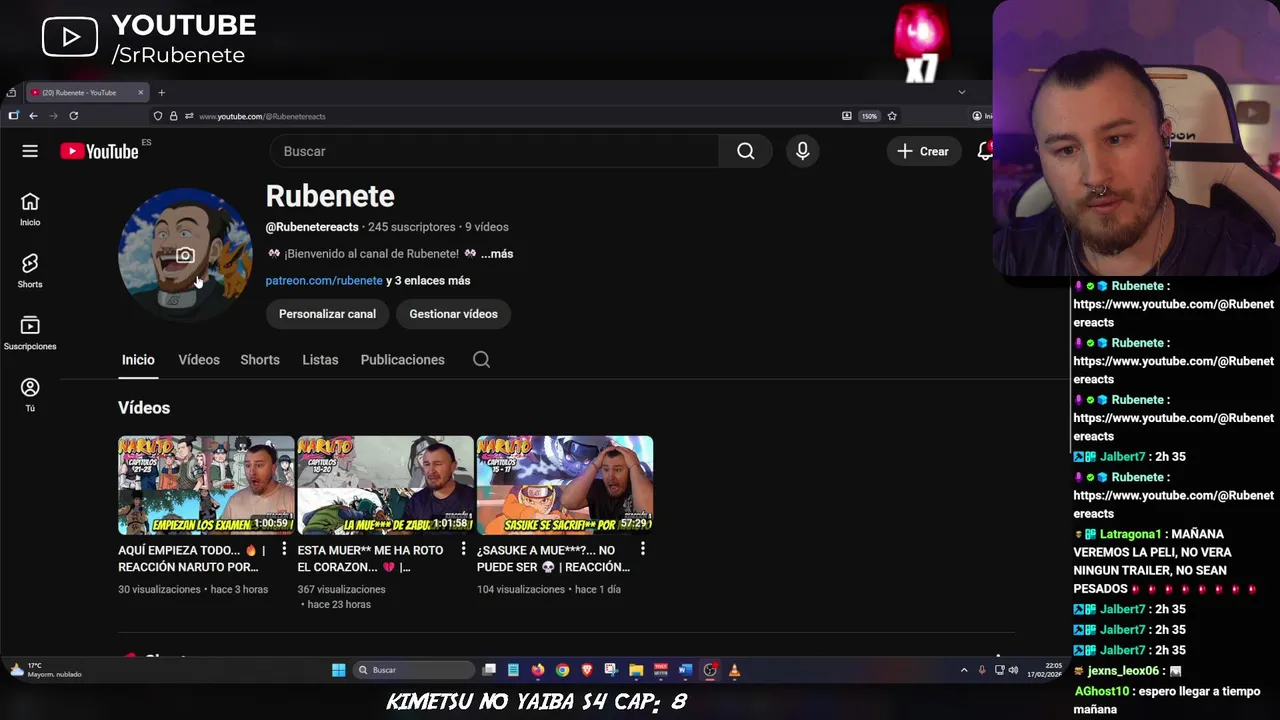Open the 150% zoom level indicator
This screenshot has height=720, width=1280.
tap(869, 116)
